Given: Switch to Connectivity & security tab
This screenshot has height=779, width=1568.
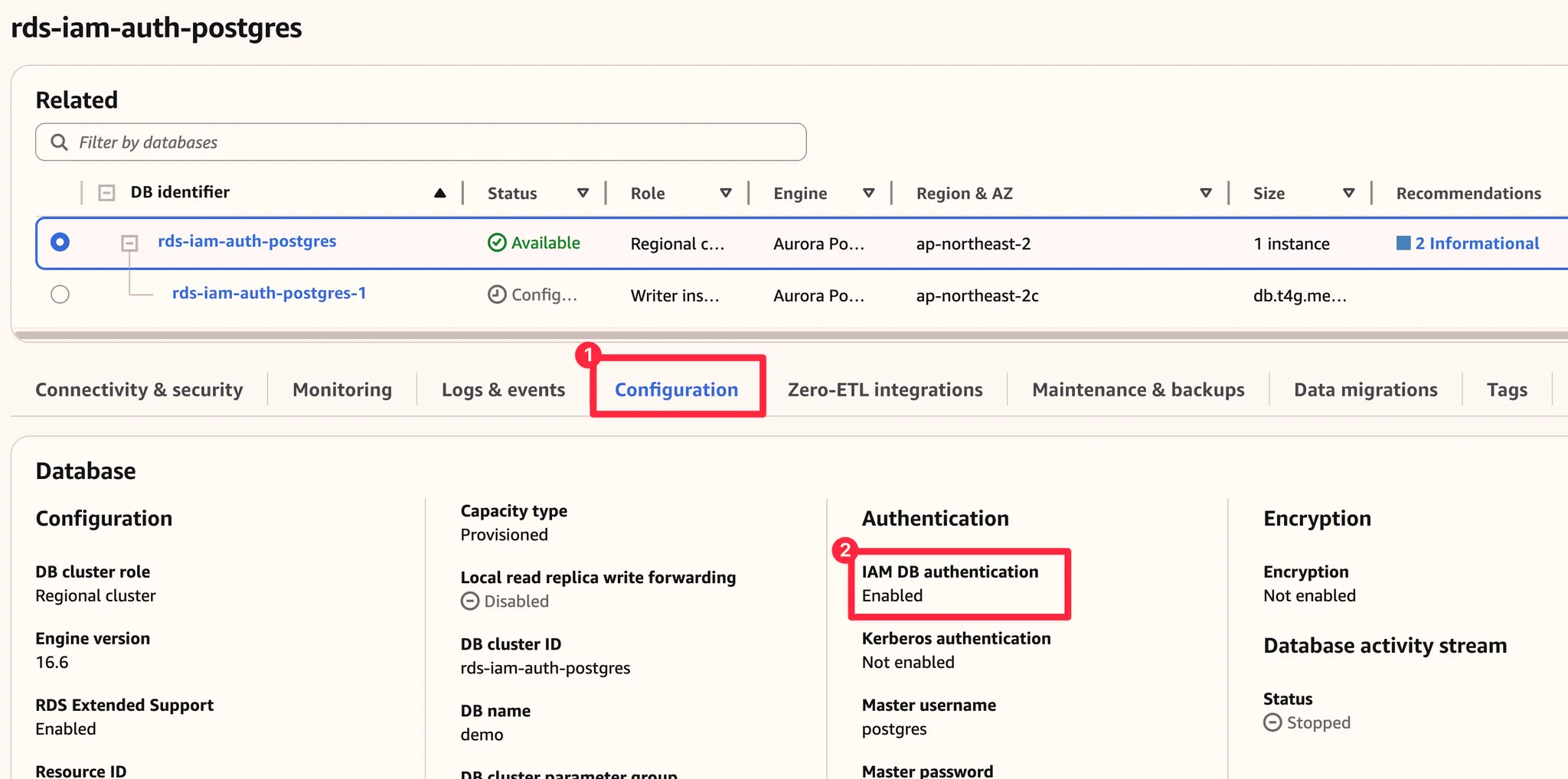Looking at the screenshot, I should pos(139,389).
